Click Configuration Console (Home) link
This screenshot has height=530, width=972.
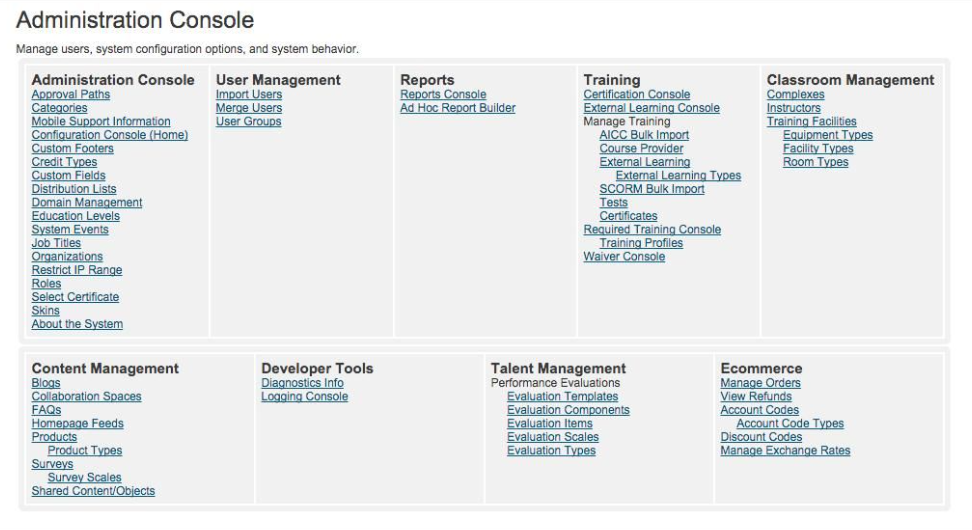110,135
